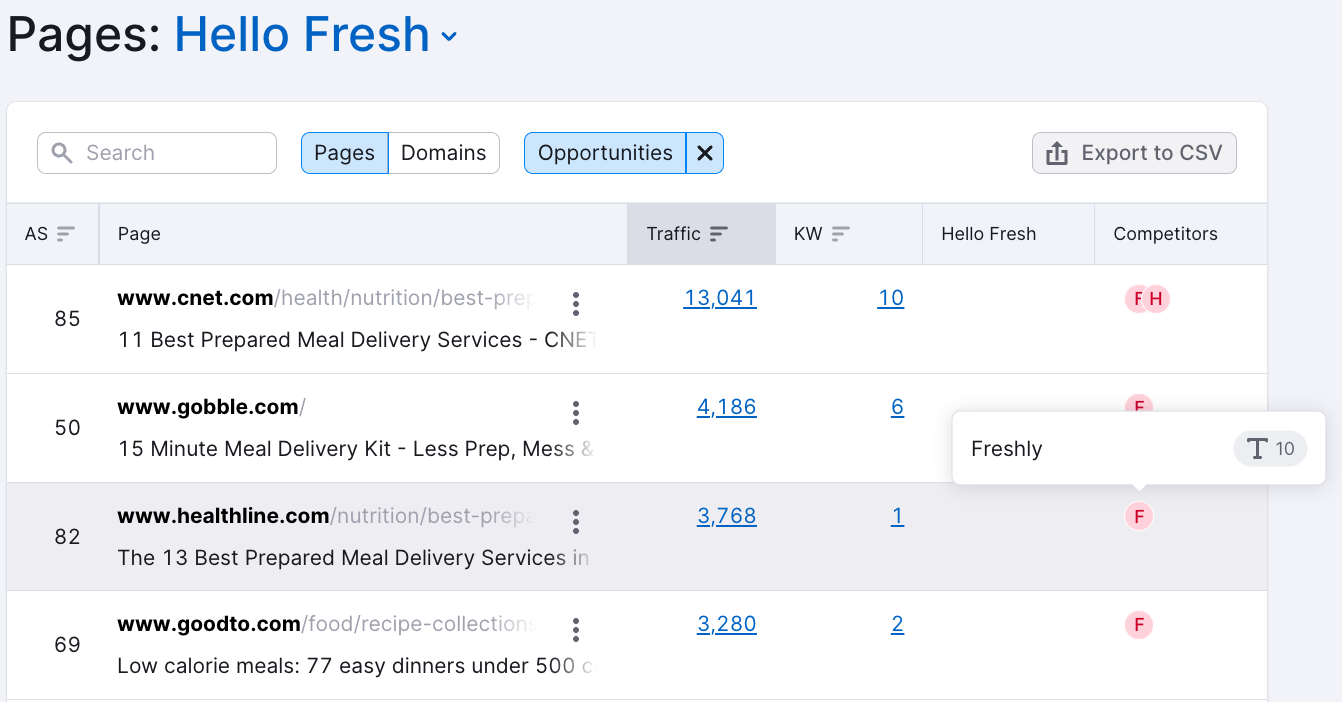Click the T 10 badge in Freshly tooltip

pos(1270,449)
